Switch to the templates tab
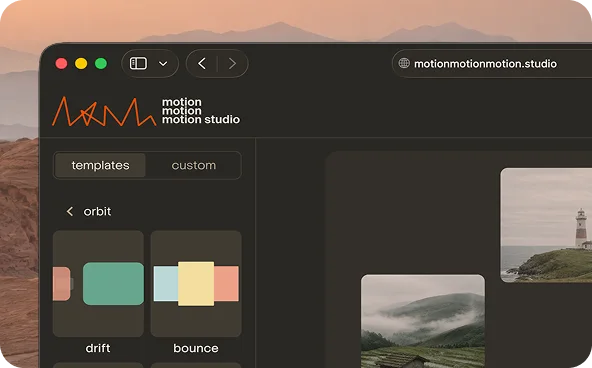The height and width of the screenshot is (368, 592). point(100,165)
